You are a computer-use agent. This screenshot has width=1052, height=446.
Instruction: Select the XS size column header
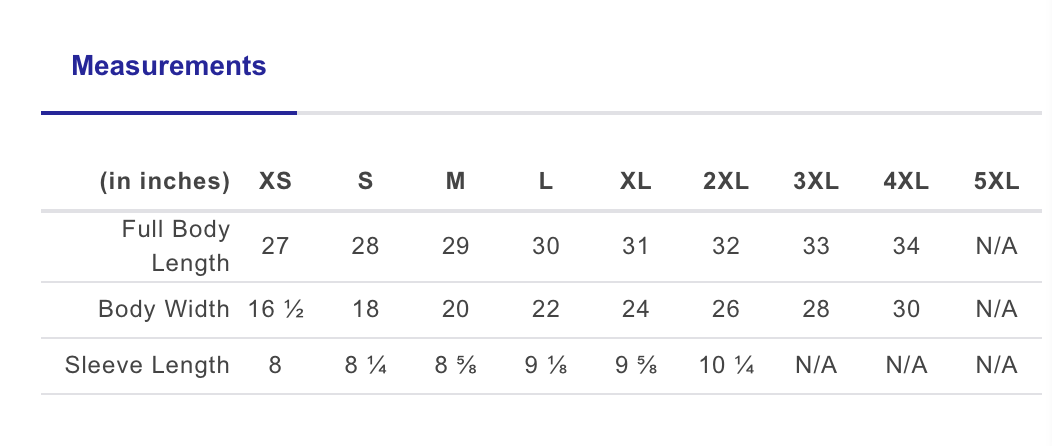275,181
